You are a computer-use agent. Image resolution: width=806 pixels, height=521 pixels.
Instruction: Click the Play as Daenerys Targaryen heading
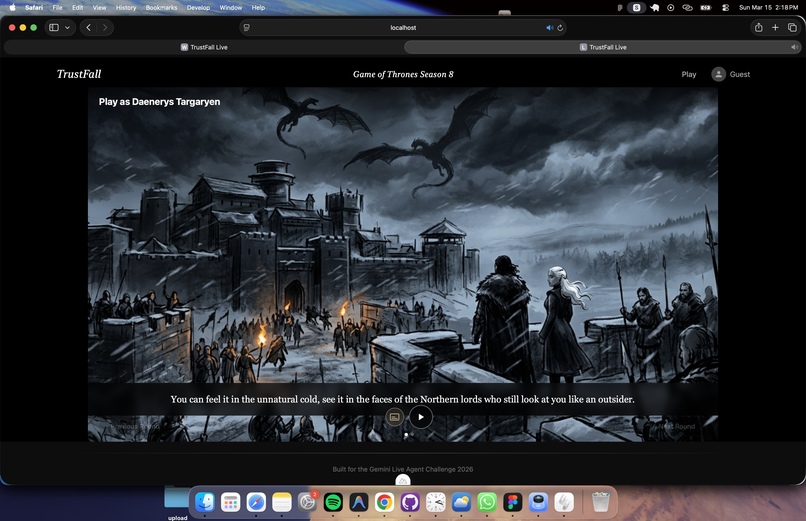(x=159, y=102)
